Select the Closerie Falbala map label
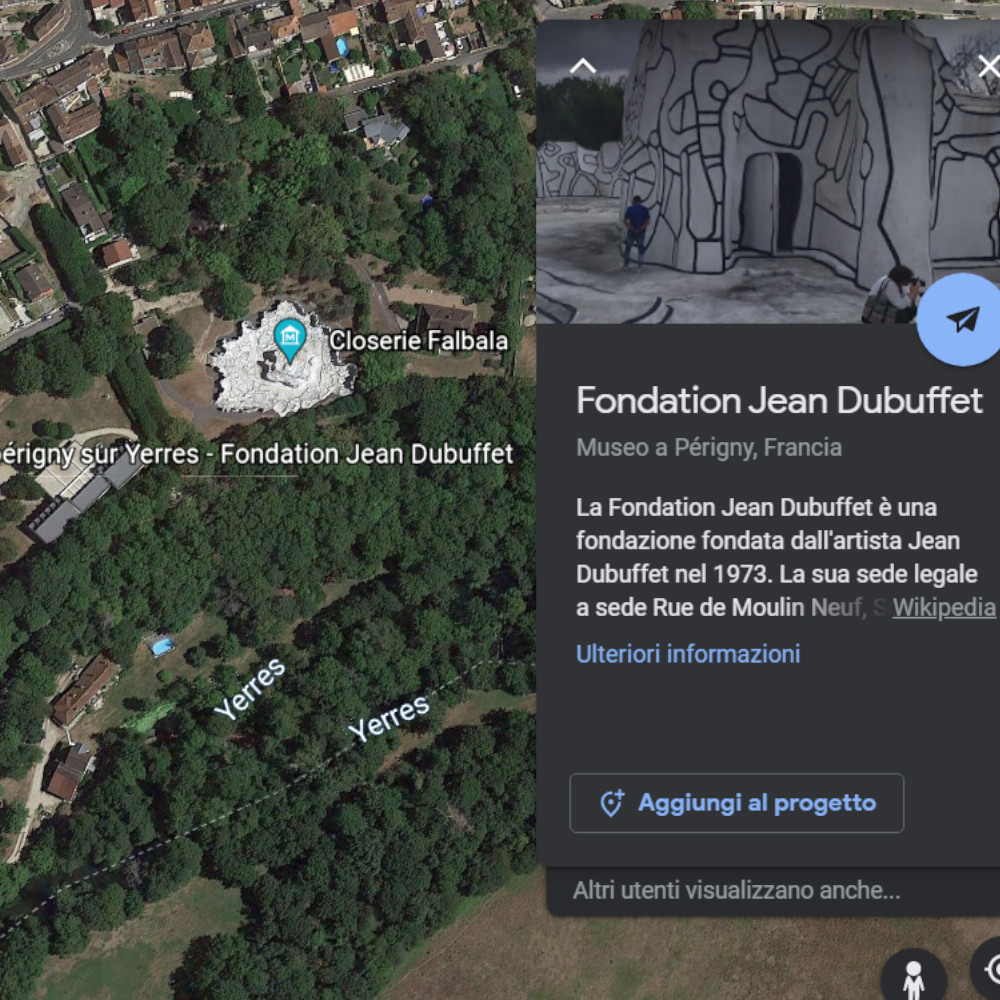This screenshot has height=1000, width=1000. 418,341
